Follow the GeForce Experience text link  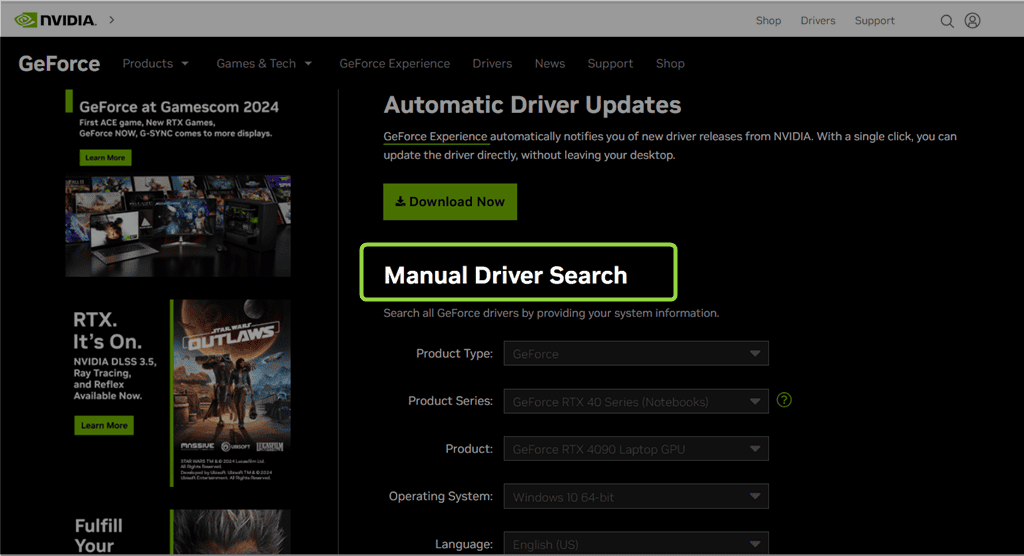click(435, 137)
